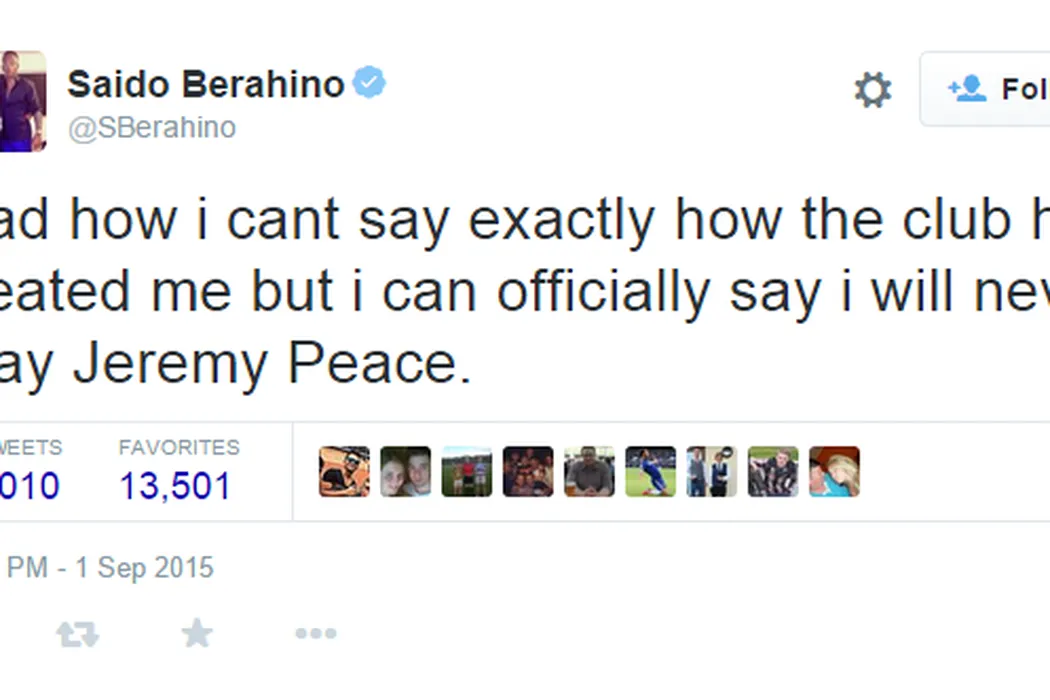This screenshot has height=700, width=1050.
Task: Click the 1 Sep 2015 timestamp
Action: point(110,568)
